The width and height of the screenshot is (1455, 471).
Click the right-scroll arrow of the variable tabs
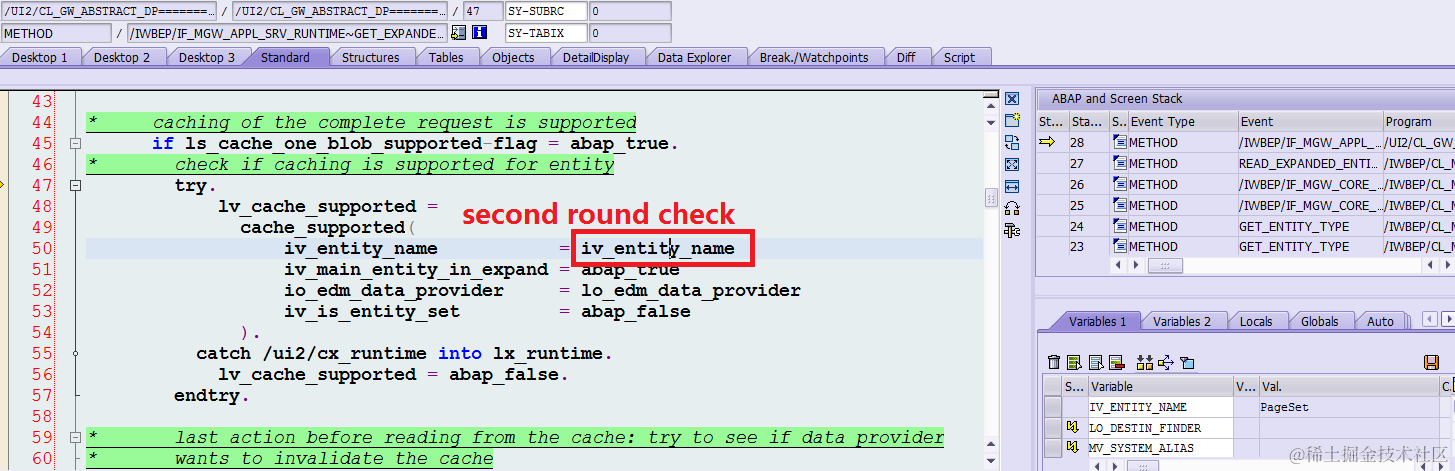pos(1447,318)
